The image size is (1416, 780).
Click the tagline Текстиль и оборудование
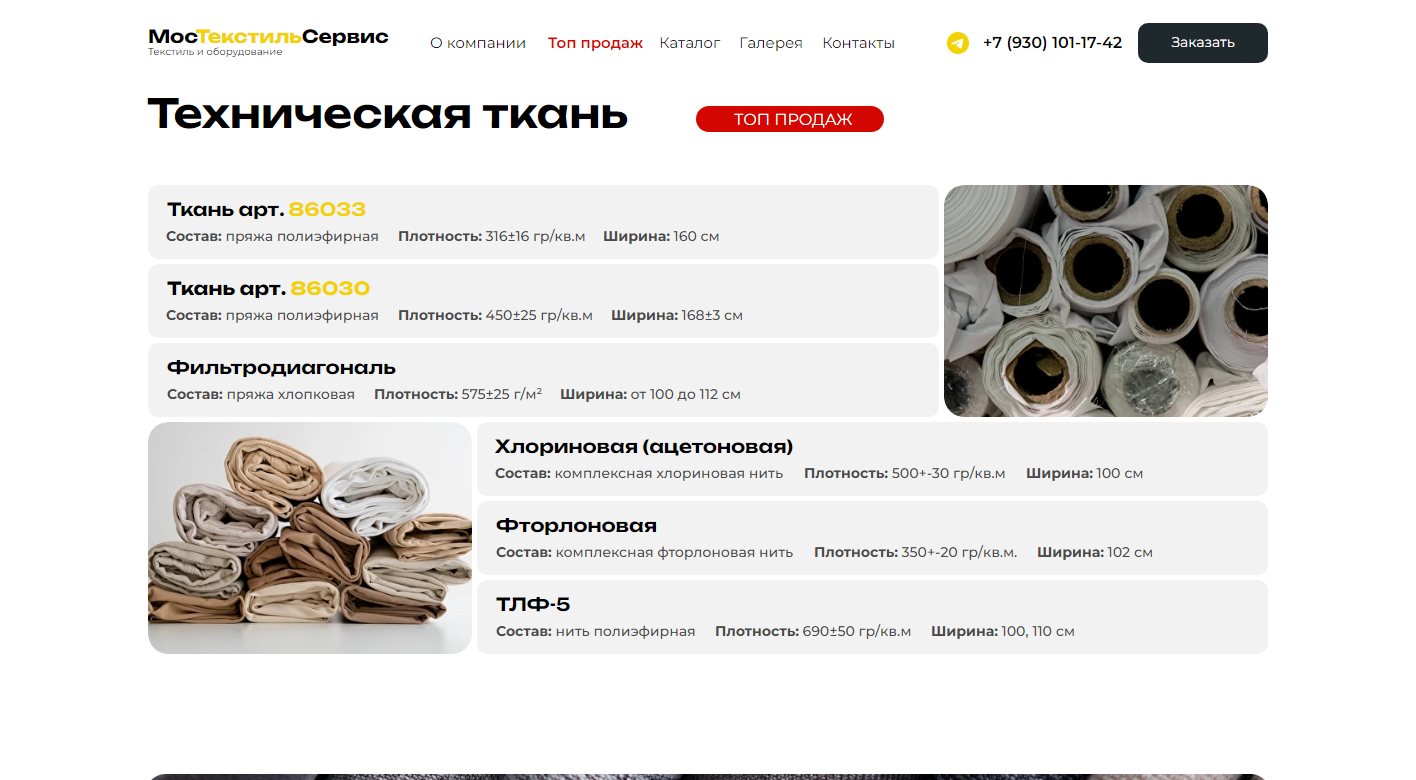click(215, 52)
